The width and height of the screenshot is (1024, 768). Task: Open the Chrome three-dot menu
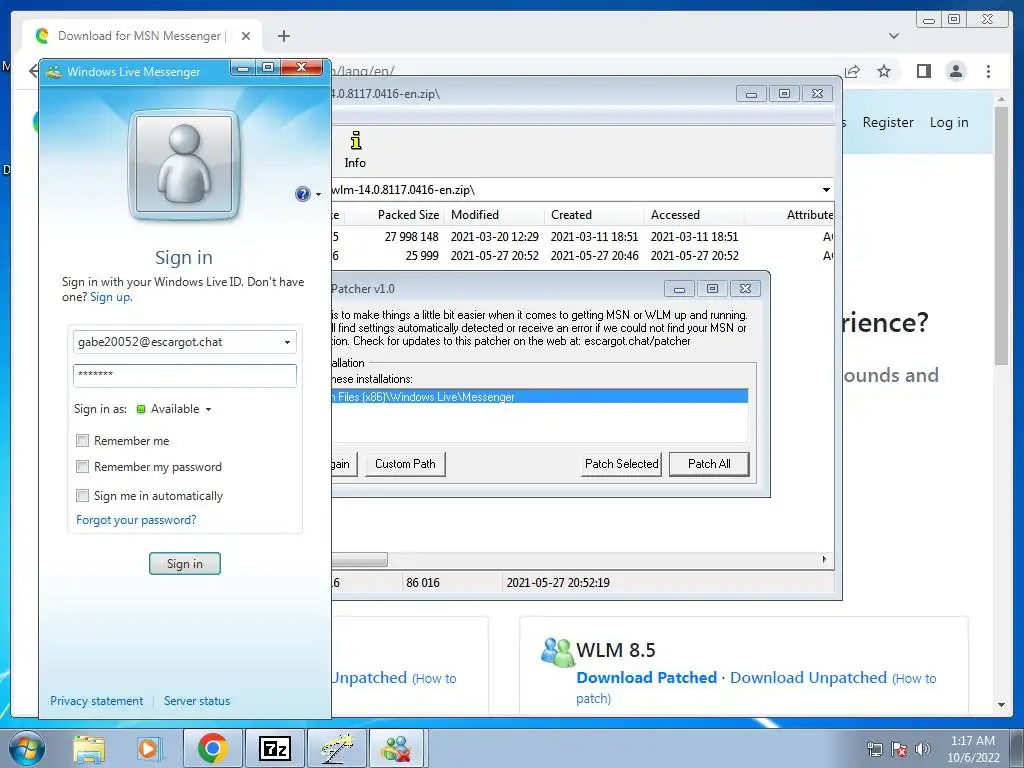(988, 71)
